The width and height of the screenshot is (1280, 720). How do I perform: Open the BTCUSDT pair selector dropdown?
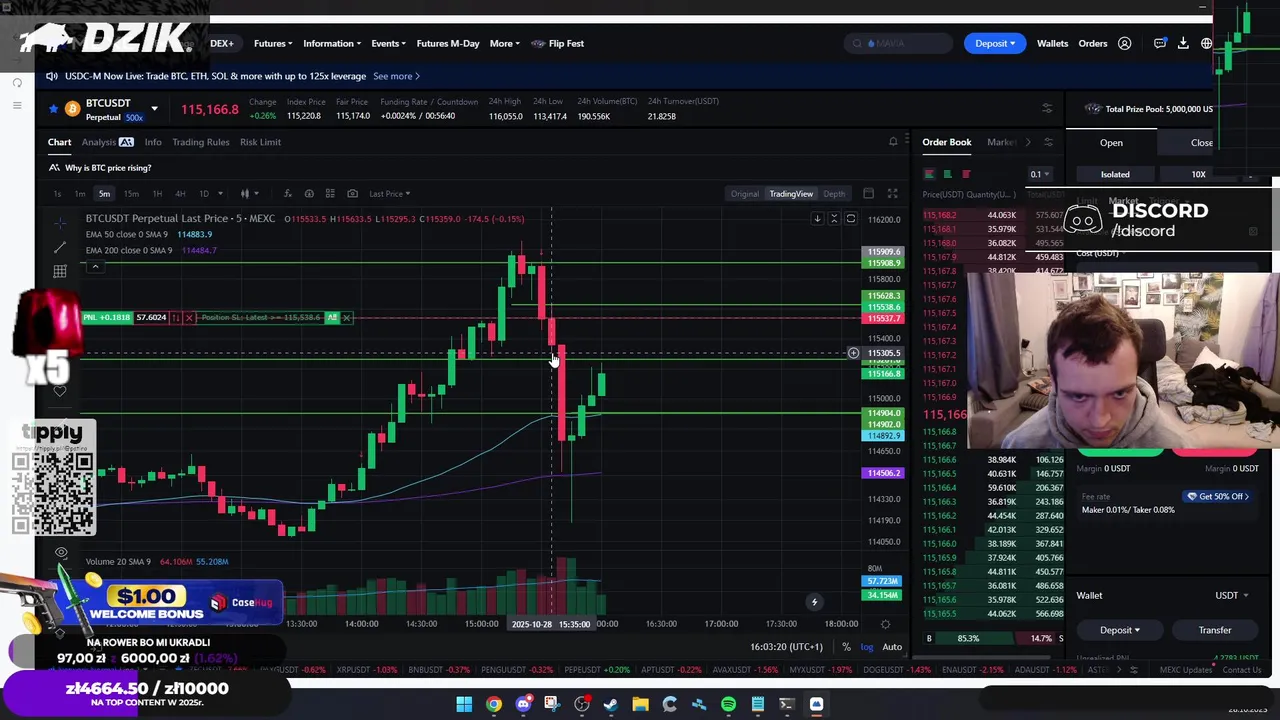point(154,109)
